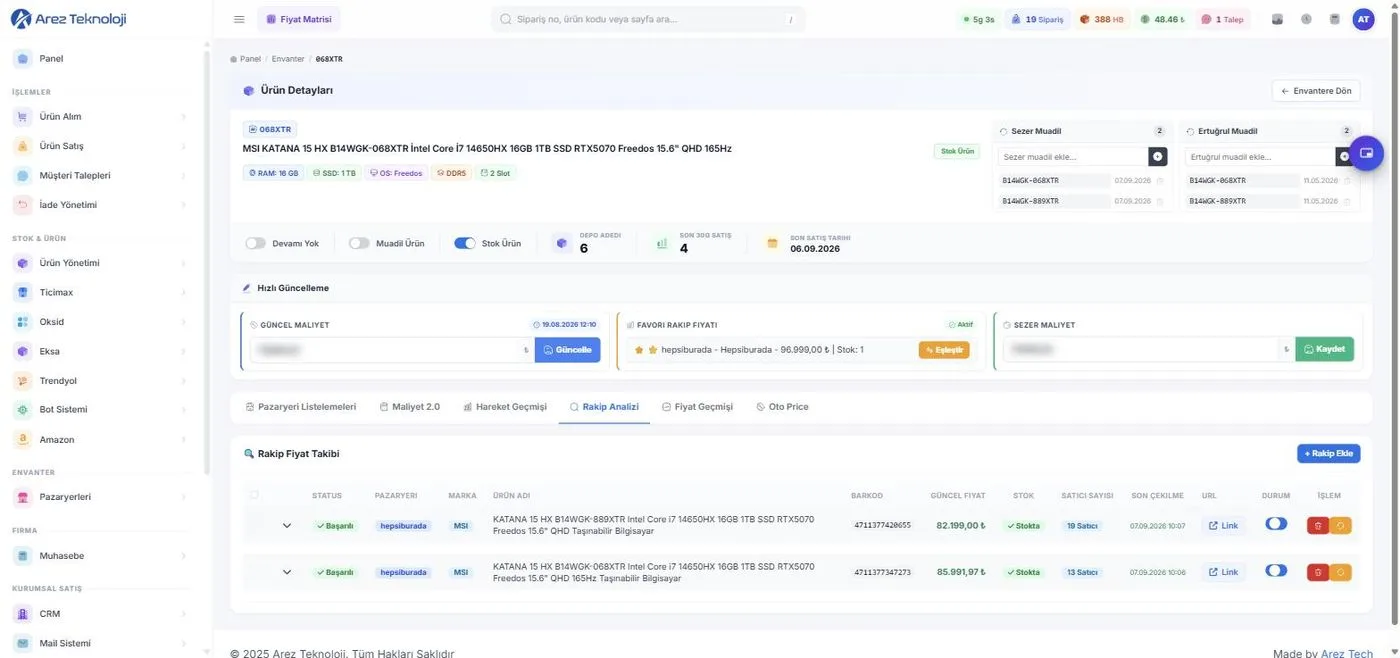1400x658 pixels.
Task: Expand the Ürün Alım sidebar menu
Action: (x=100, y=117)
